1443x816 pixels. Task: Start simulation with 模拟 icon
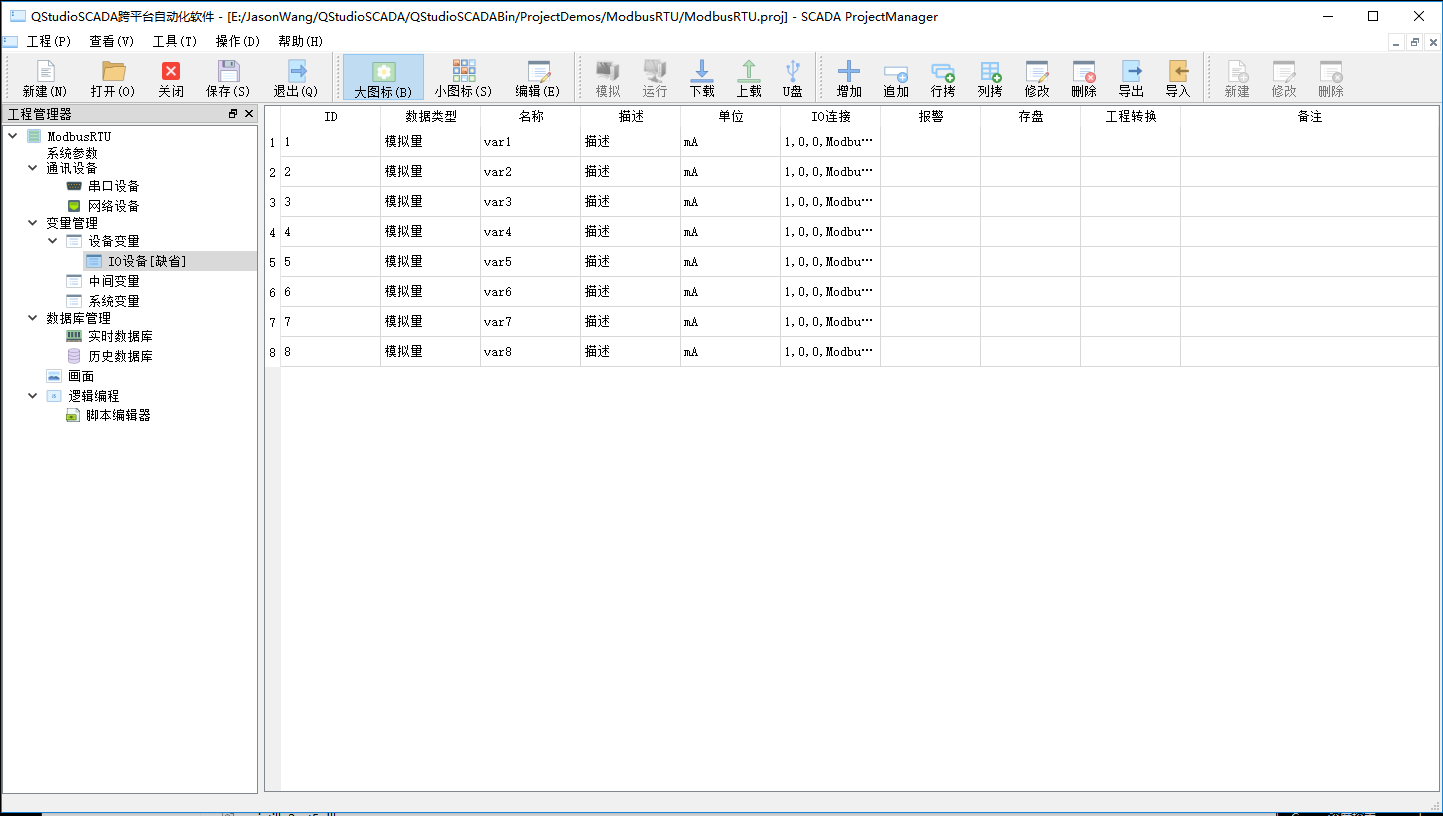[x=606, y=77]
